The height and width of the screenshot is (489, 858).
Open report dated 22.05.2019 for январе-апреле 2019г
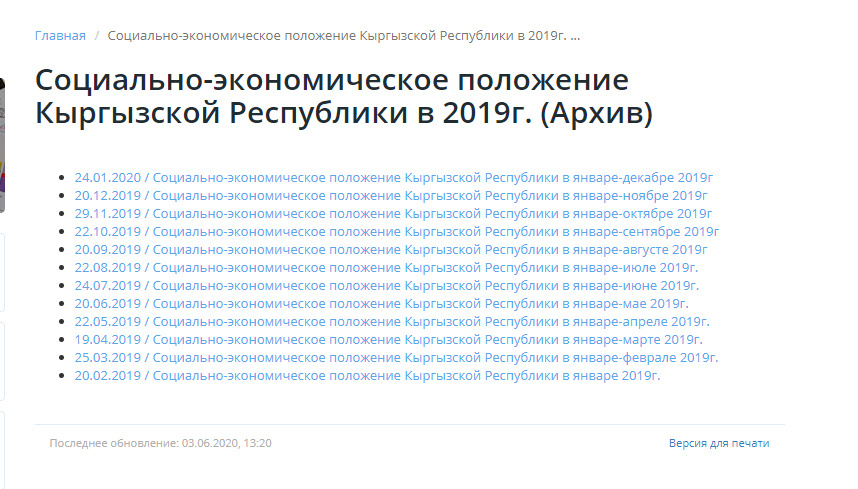coord(392,322)
